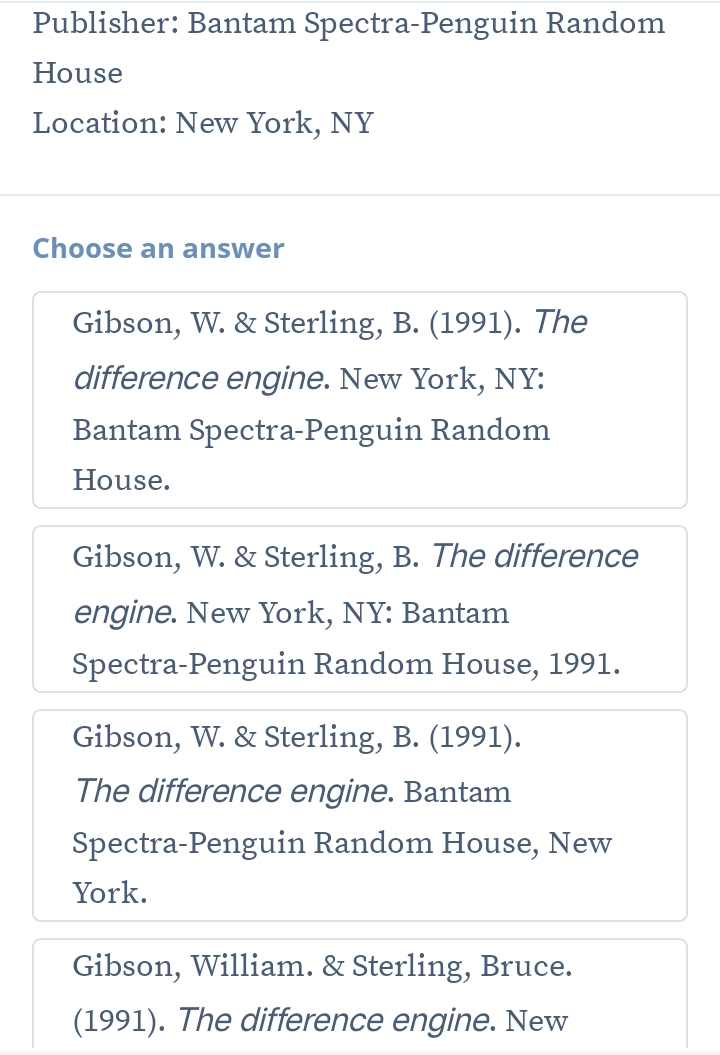The height and width of the screenshot is (1055, 720).
Task: Click the final "House." in the first answer
Action: point(121,480)
